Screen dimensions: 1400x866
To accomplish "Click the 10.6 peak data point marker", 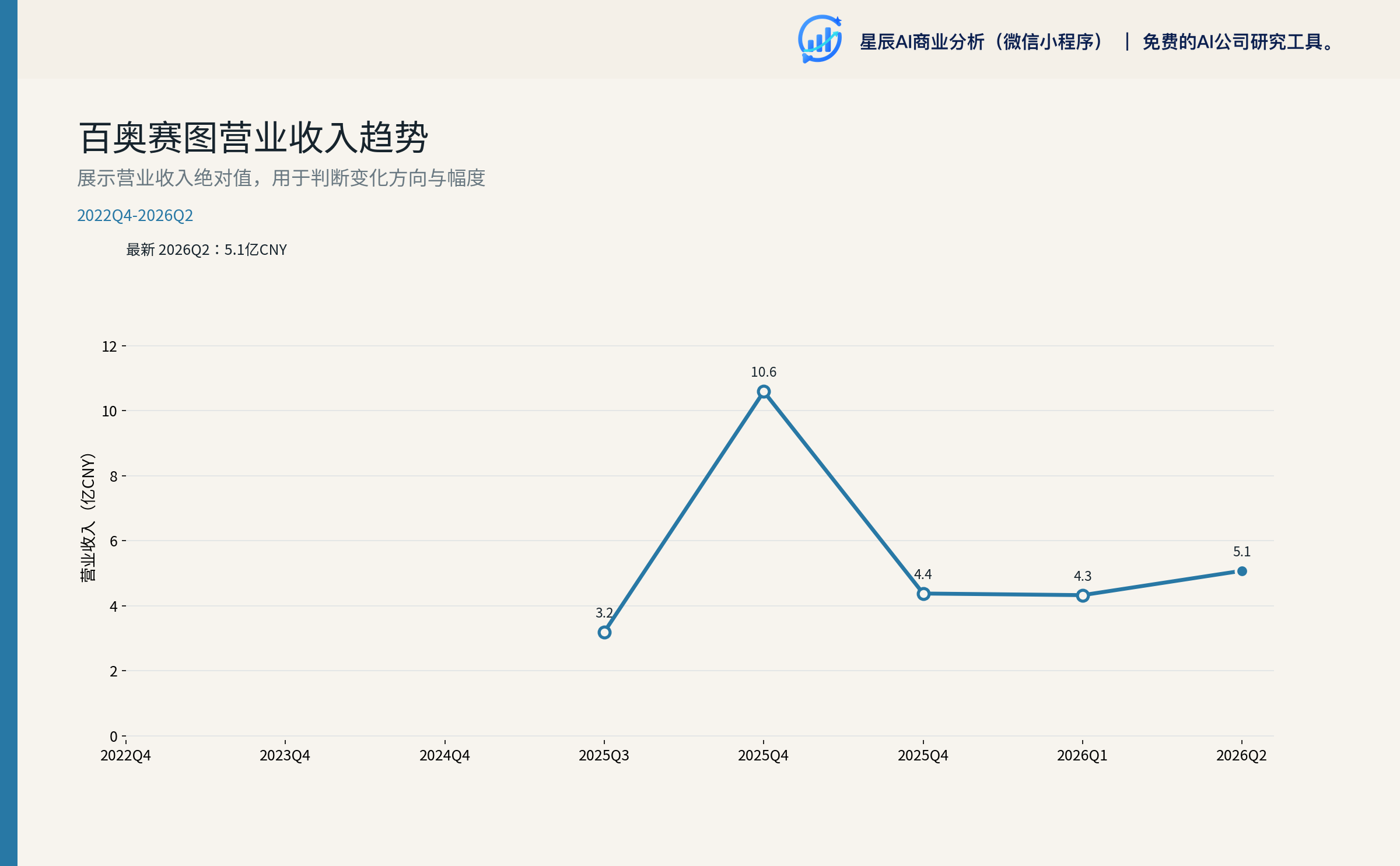I will (764, 392).
